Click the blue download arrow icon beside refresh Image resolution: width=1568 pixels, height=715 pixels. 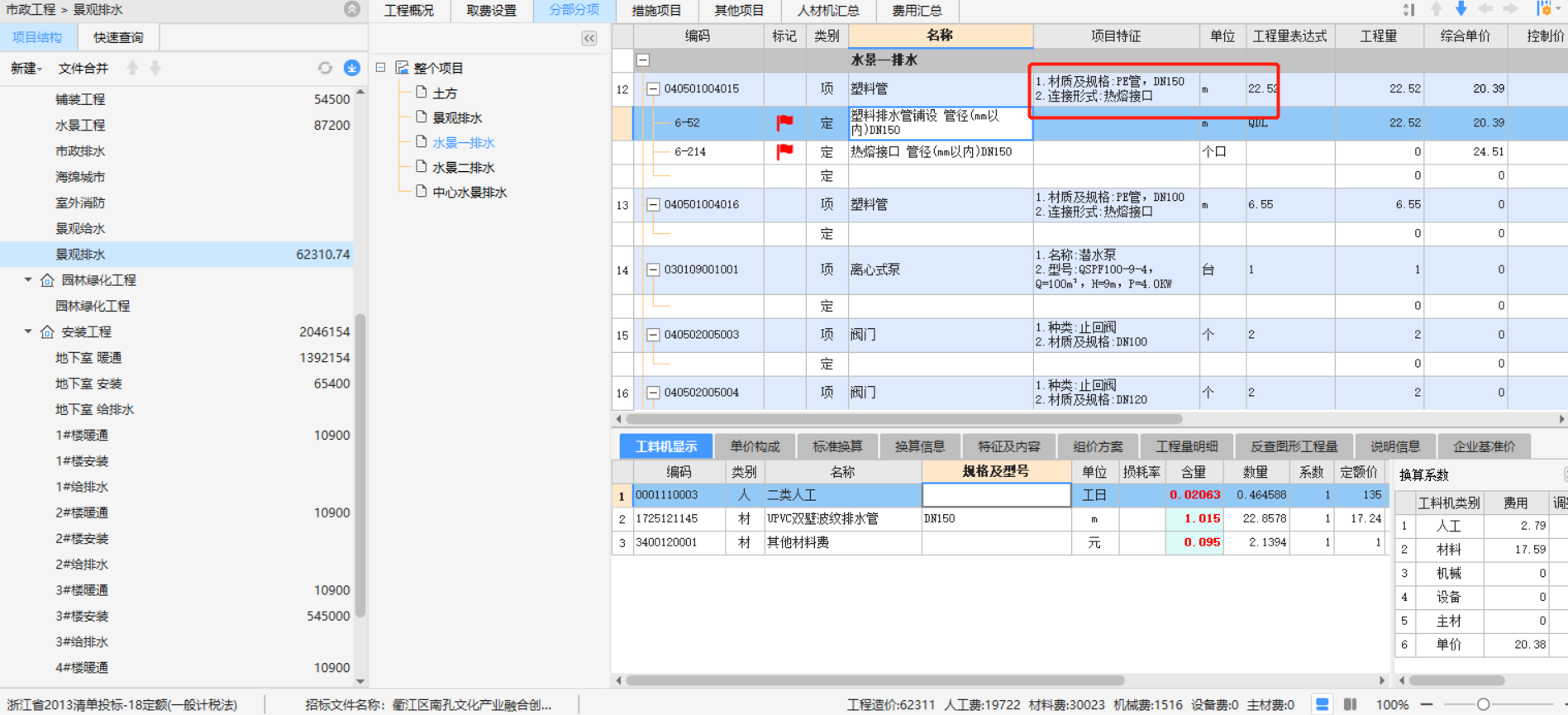click(x=351, y=68)
